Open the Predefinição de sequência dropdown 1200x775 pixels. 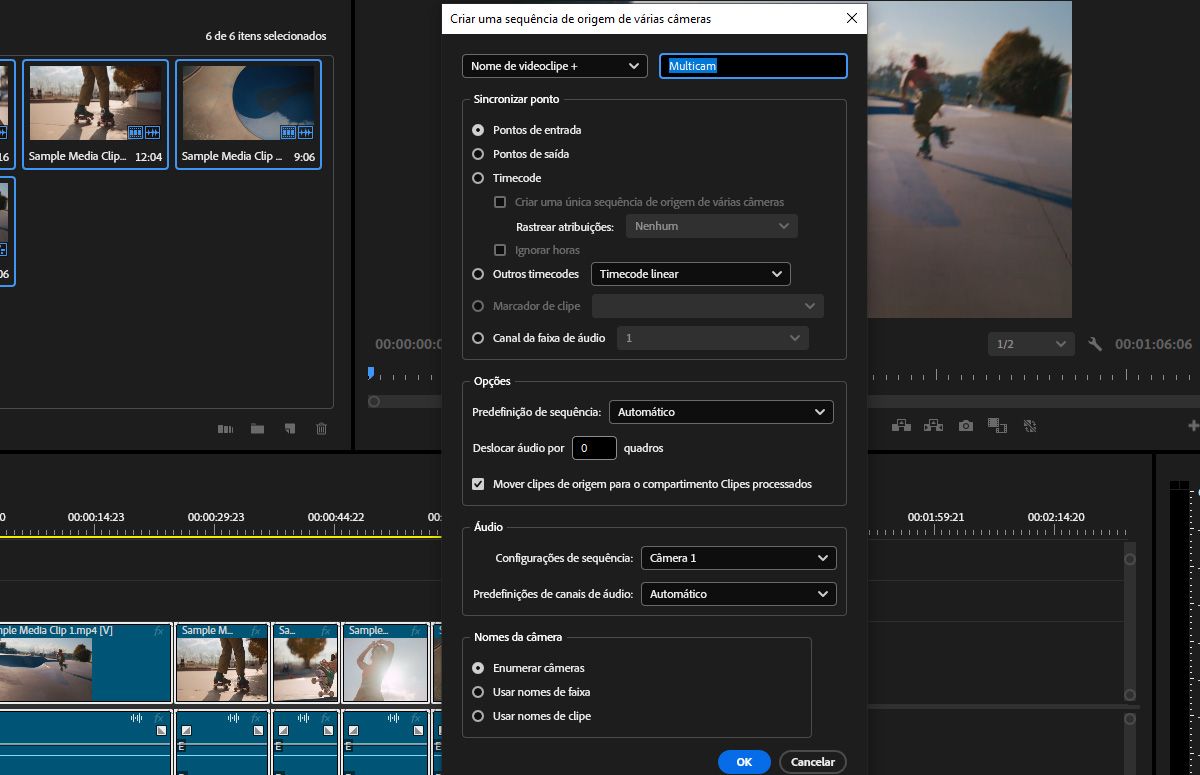pos(721,412)
